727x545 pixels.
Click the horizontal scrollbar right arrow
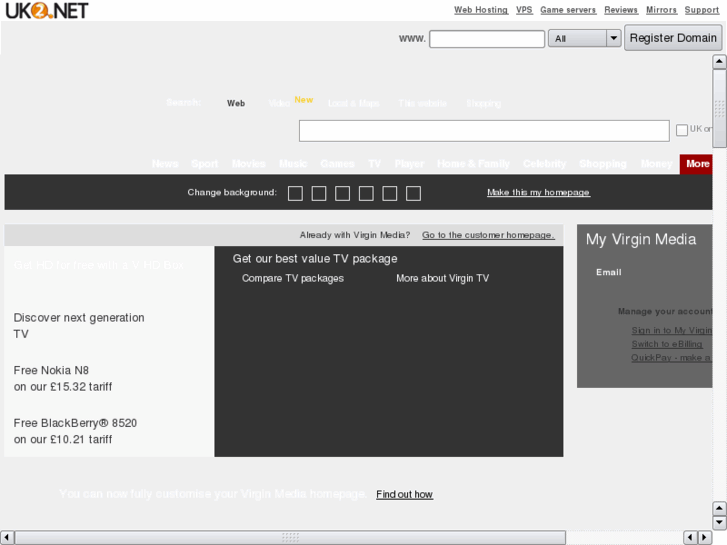(705, 537)
